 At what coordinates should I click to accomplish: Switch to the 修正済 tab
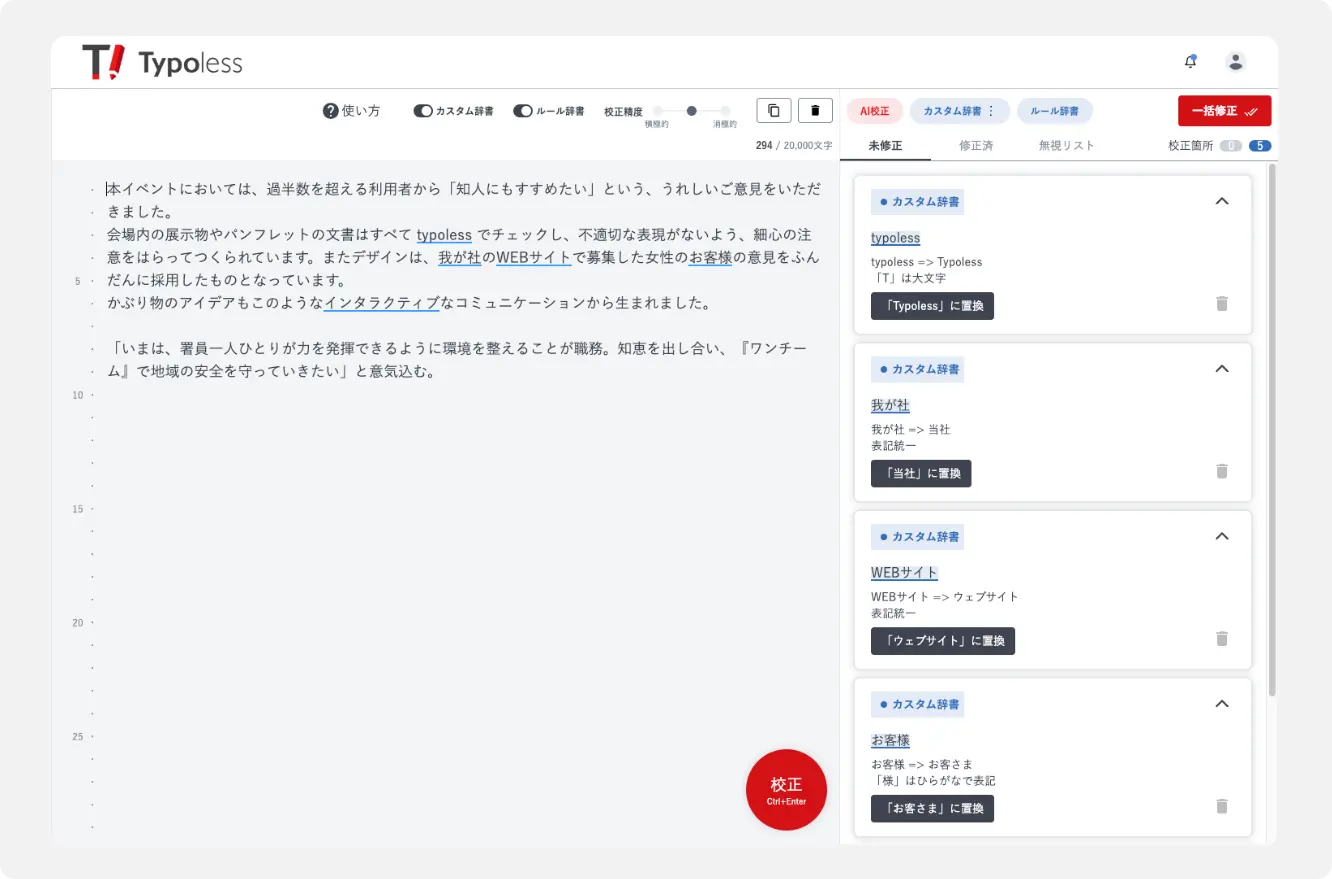click(x=976, y=146)
